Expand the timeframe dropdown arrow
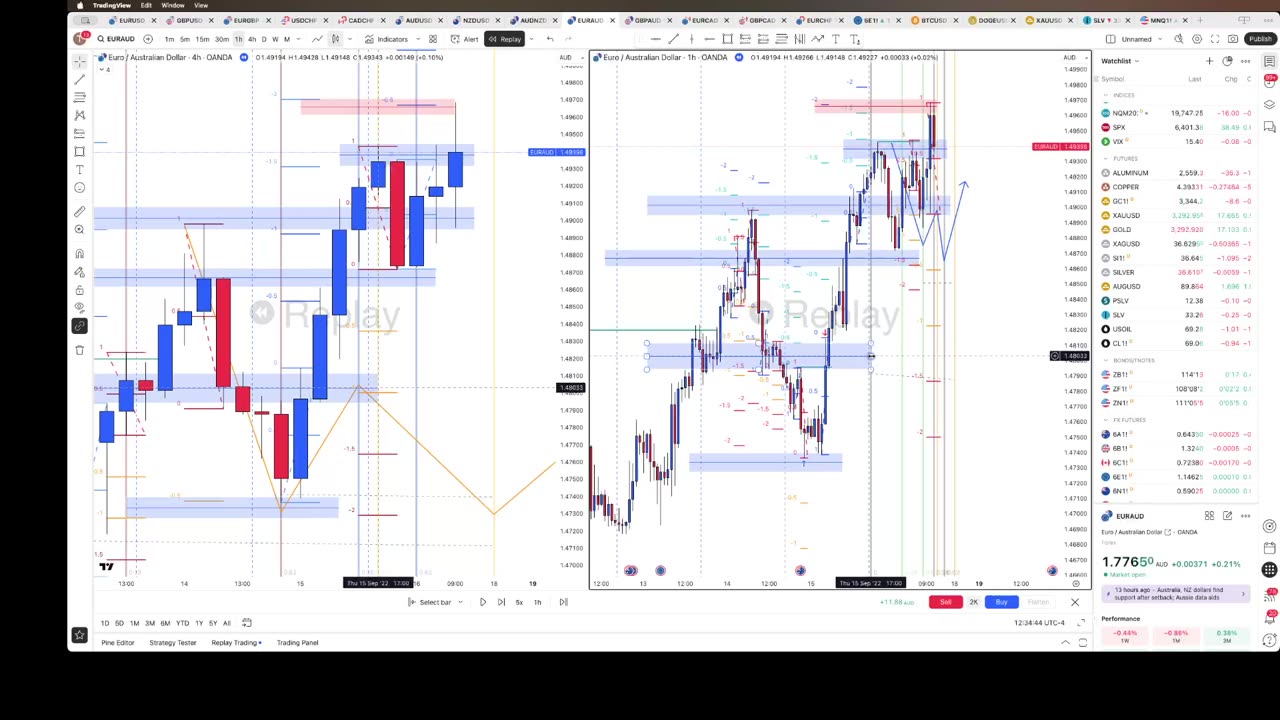1280x720 pixels. pos(297,39)
